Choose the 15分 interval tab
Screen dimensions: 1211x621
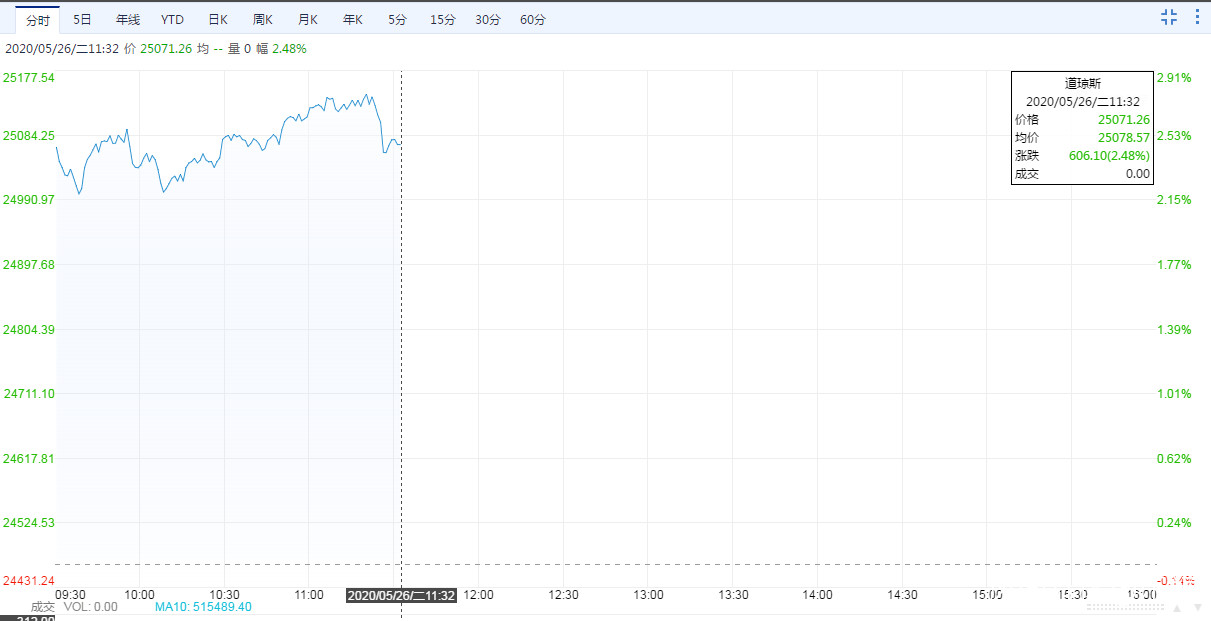tap(442, 20)
